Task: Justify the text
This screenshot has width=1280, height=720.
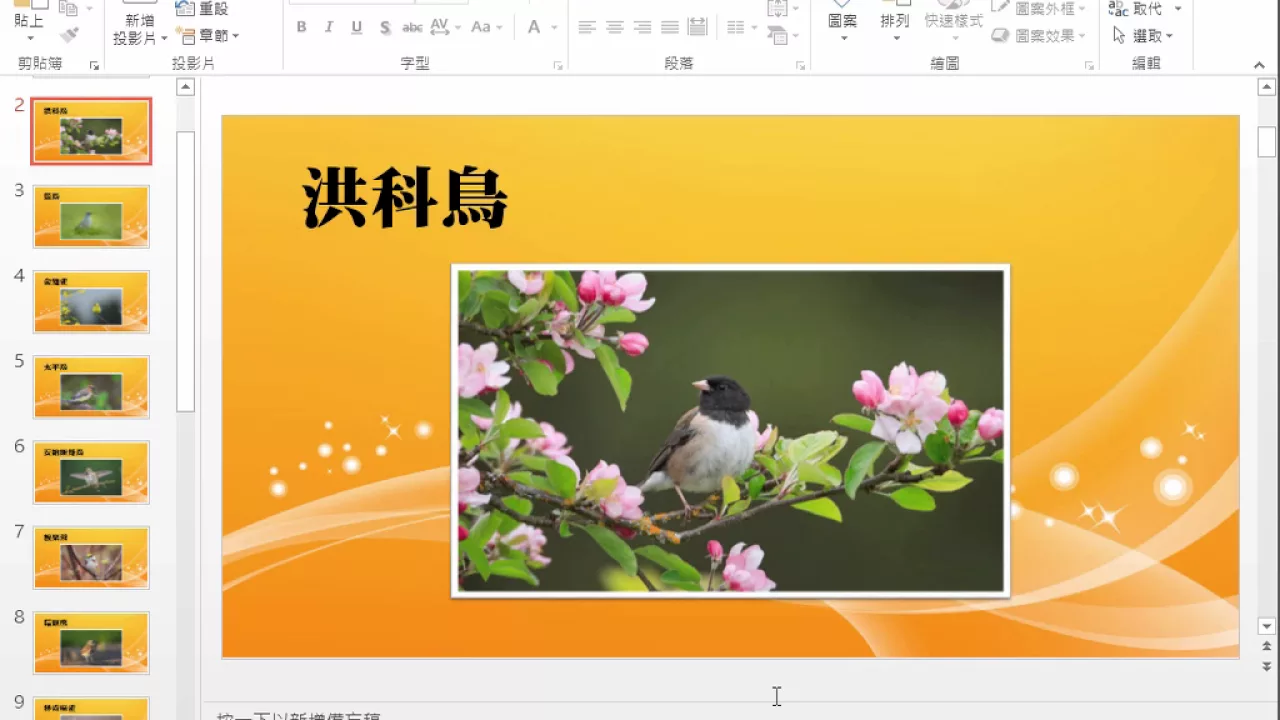Action: 670,27
